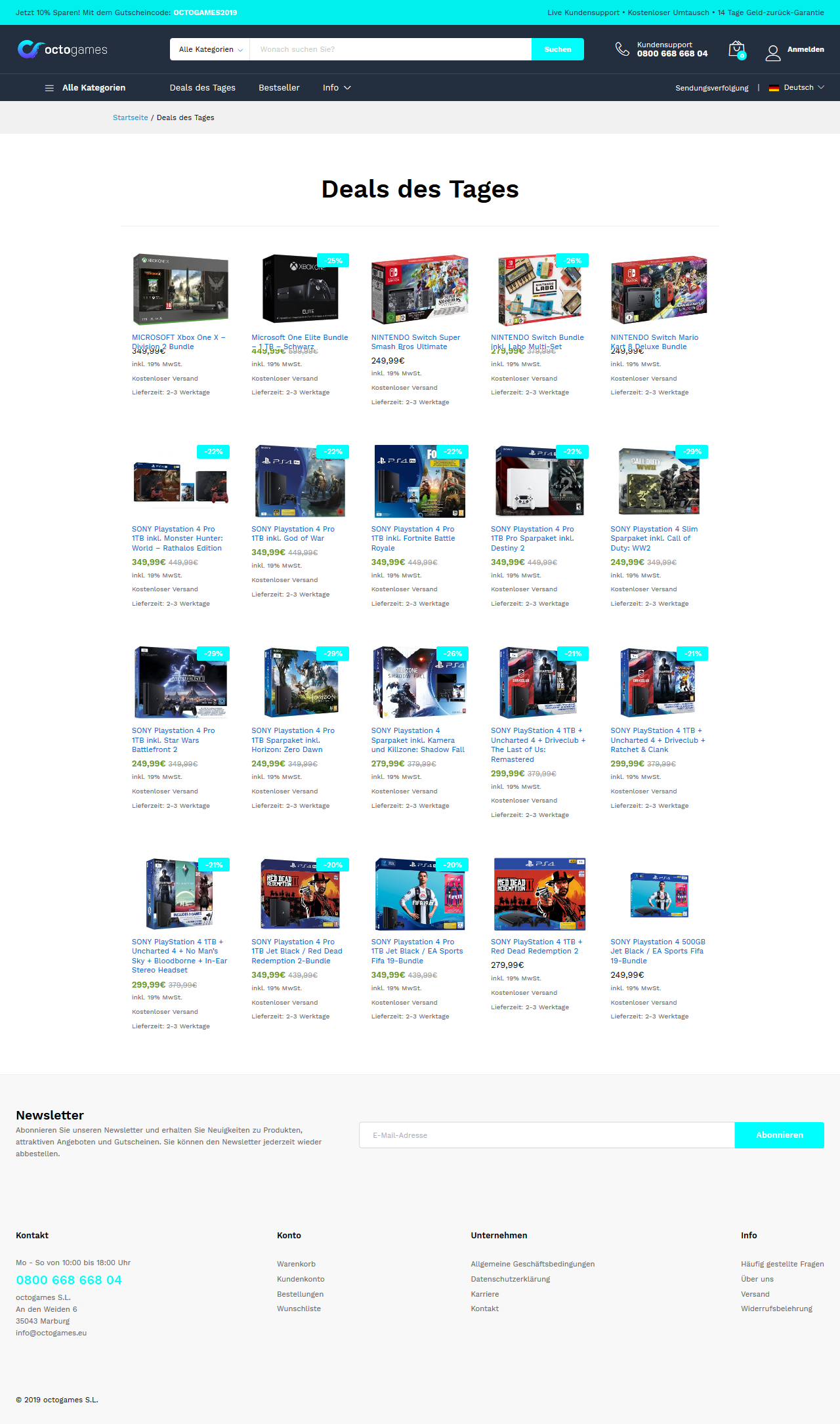Screen dimensions: 840x1424
Task: Open Deals des Tages menu item
Action: click(x=202, y=88)
